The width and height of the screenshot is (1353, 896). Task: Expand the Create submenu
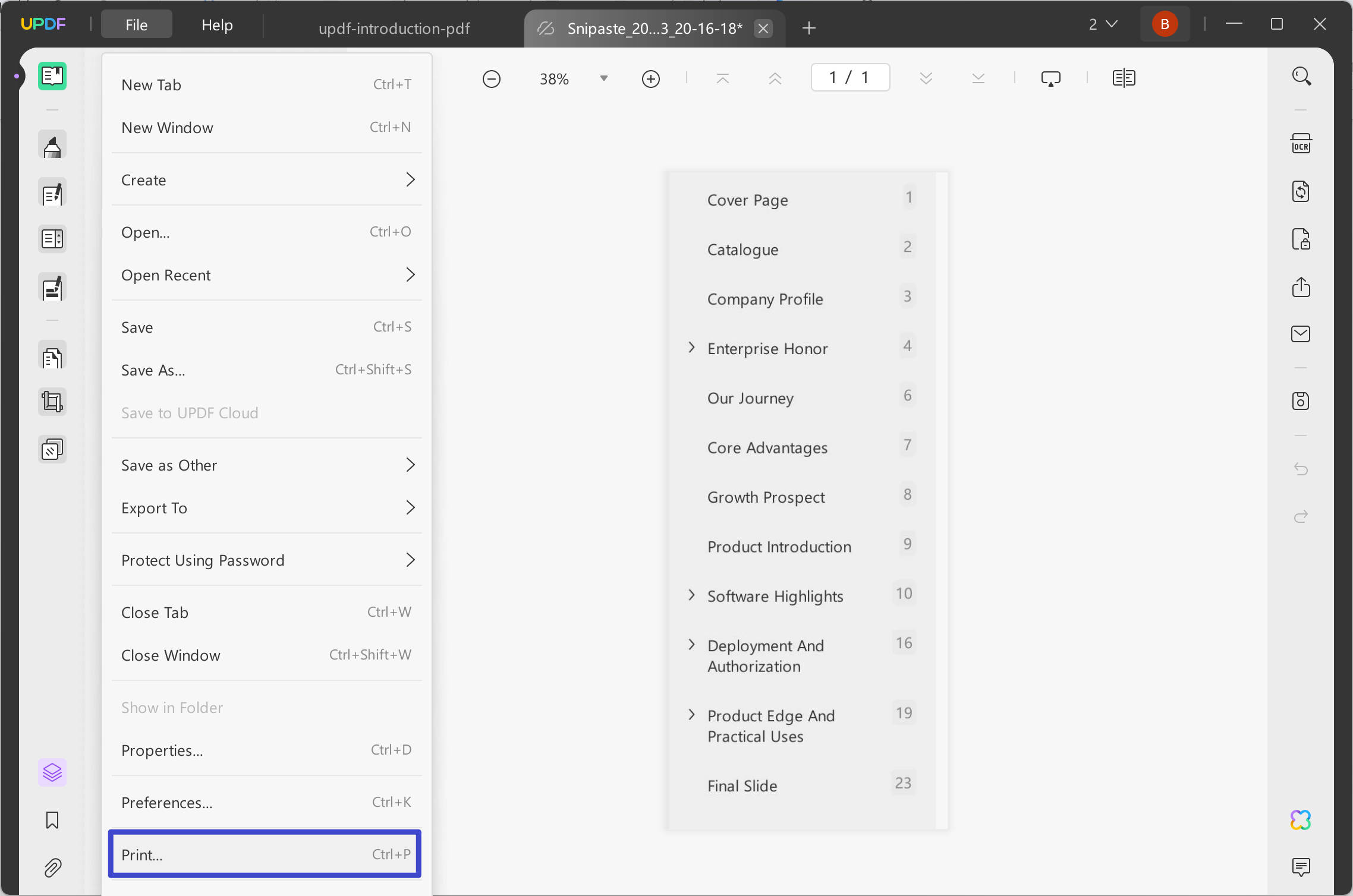266,180
